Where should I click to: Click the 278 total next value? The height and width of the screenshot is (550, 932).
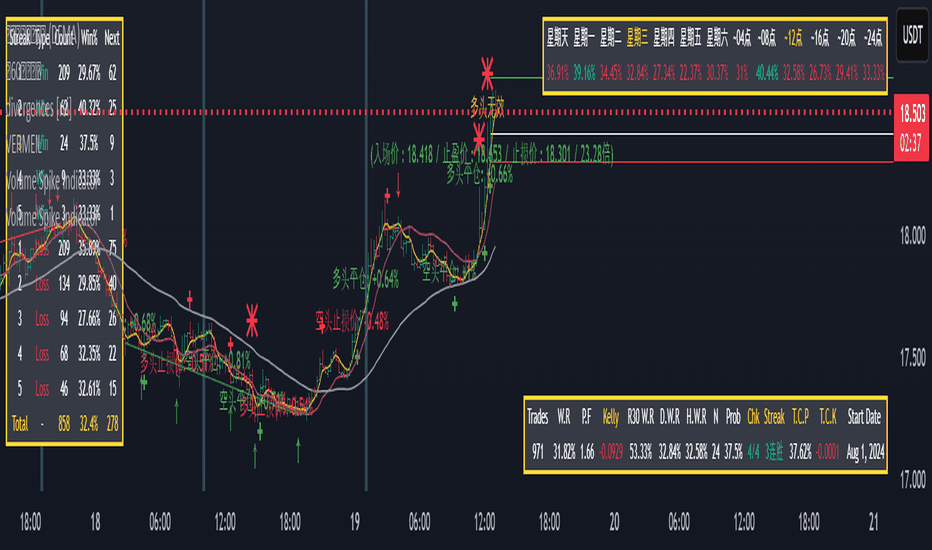[x=112, y=423]
